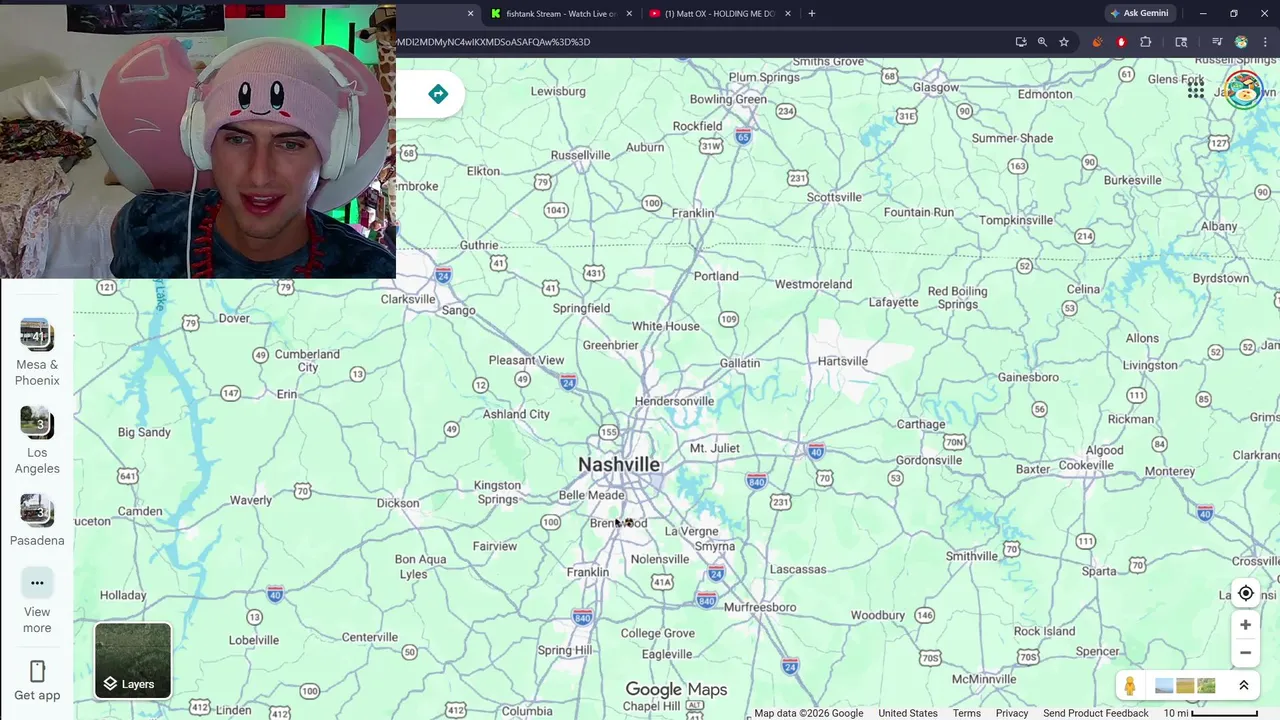The width and height of the screenshot is (1280, 720).
Task: Open the Google apps grid
Action: [x=1196, y=91]
